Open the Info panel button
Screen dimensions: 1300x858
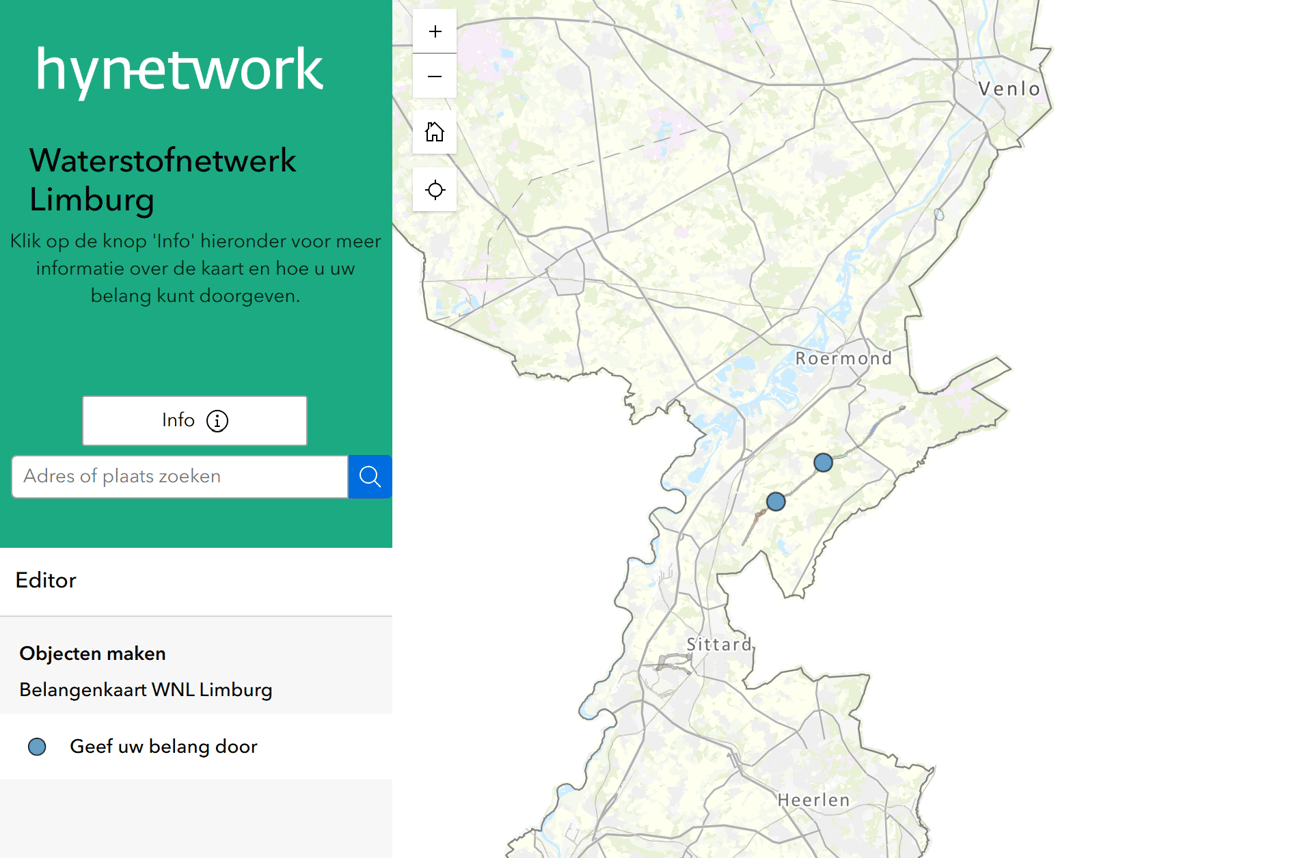[x=195, y=421]
